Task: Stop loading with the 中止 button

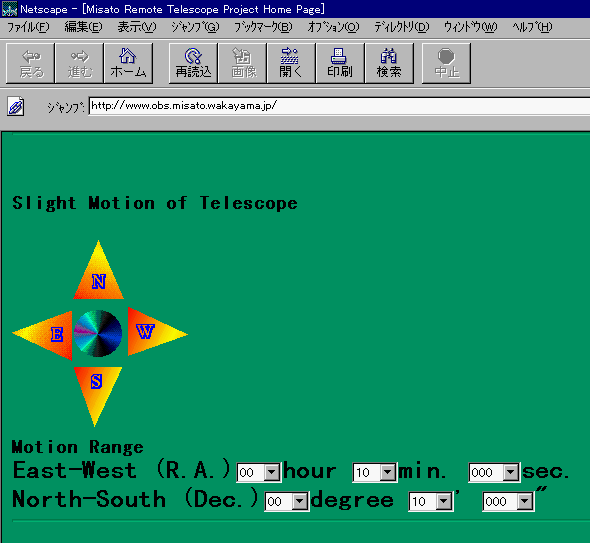Action: [446, 63]
